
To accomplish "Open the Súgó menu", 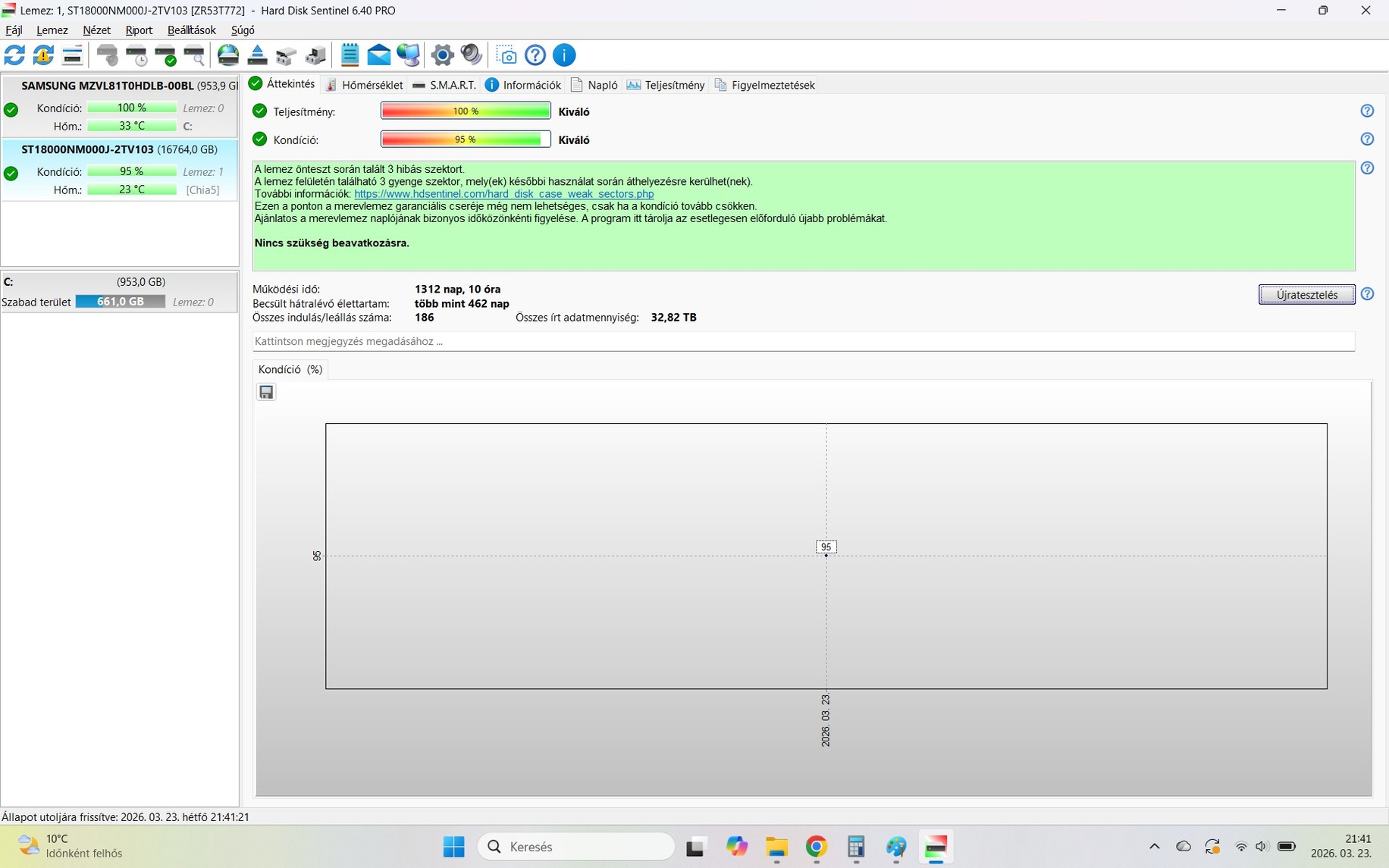I will tap(243, 30).
